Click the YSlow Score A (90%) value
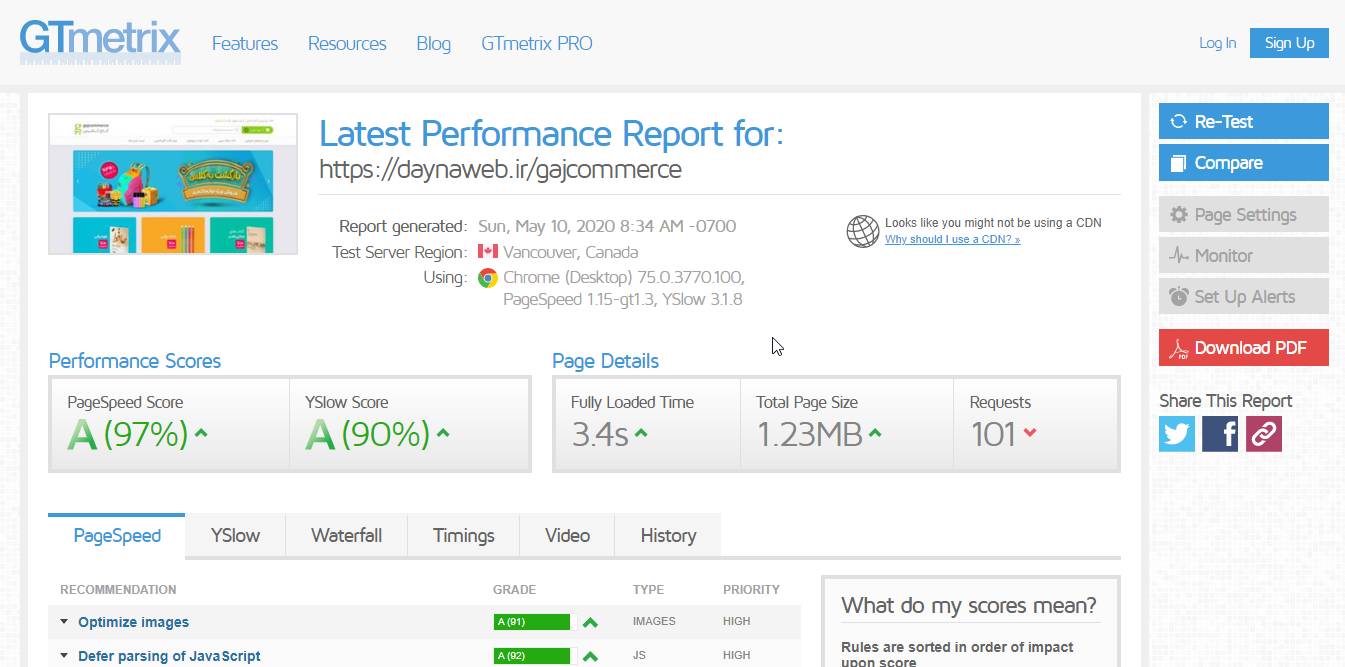 pyautogui.click(x=368, y=434)
